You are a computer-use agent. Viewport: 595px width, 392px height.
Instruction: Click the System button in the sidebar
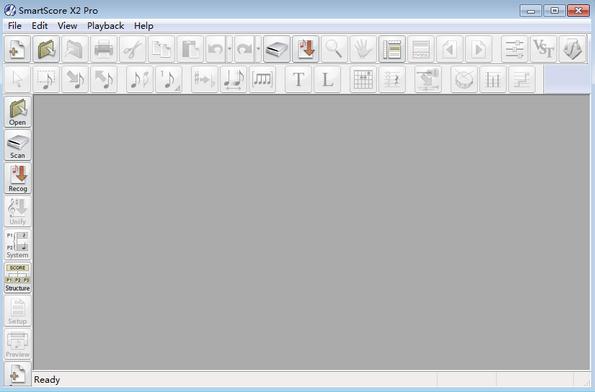click(17, 245)
